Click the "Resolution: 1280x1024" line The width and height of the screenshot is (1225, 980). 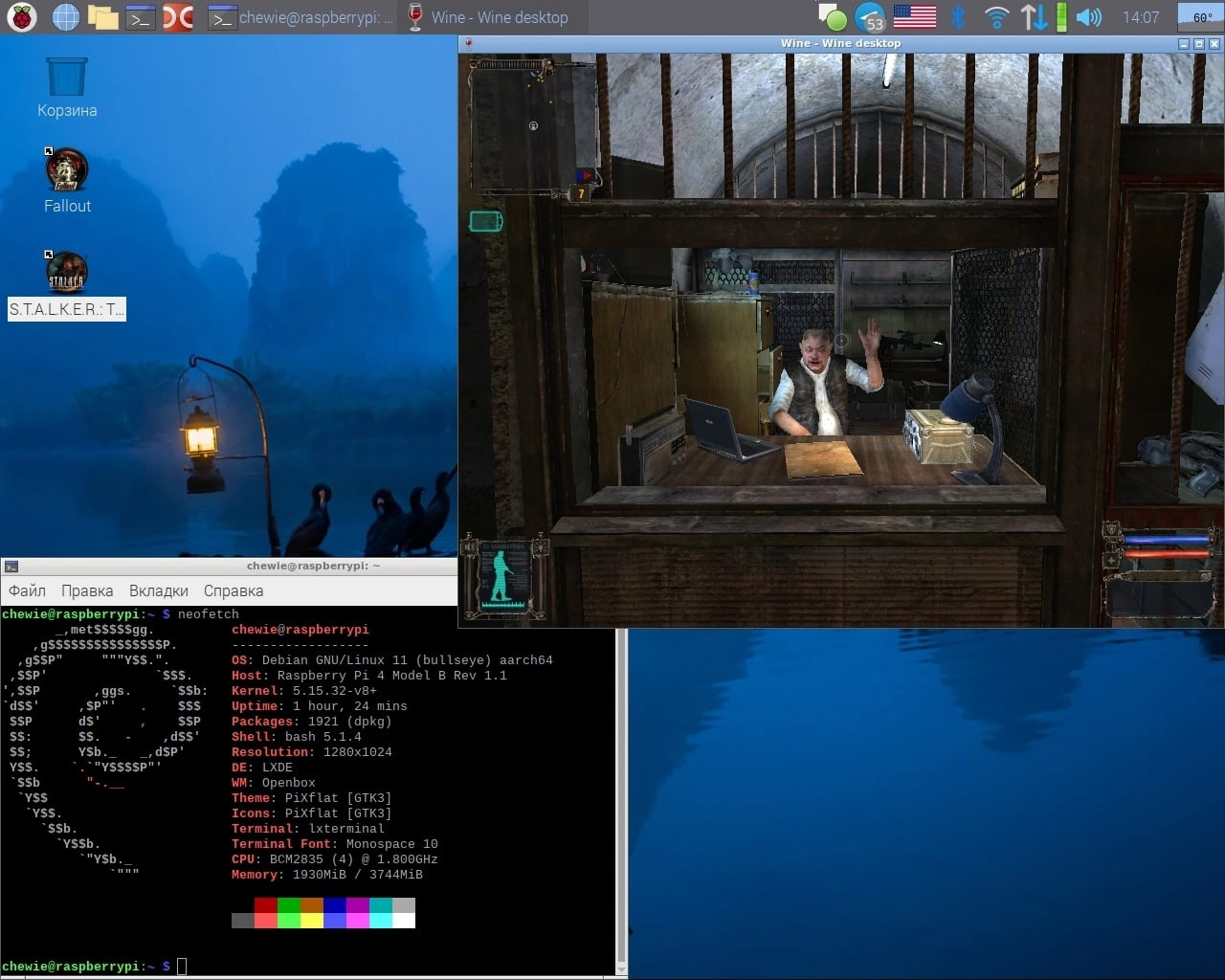coord(312,752)
